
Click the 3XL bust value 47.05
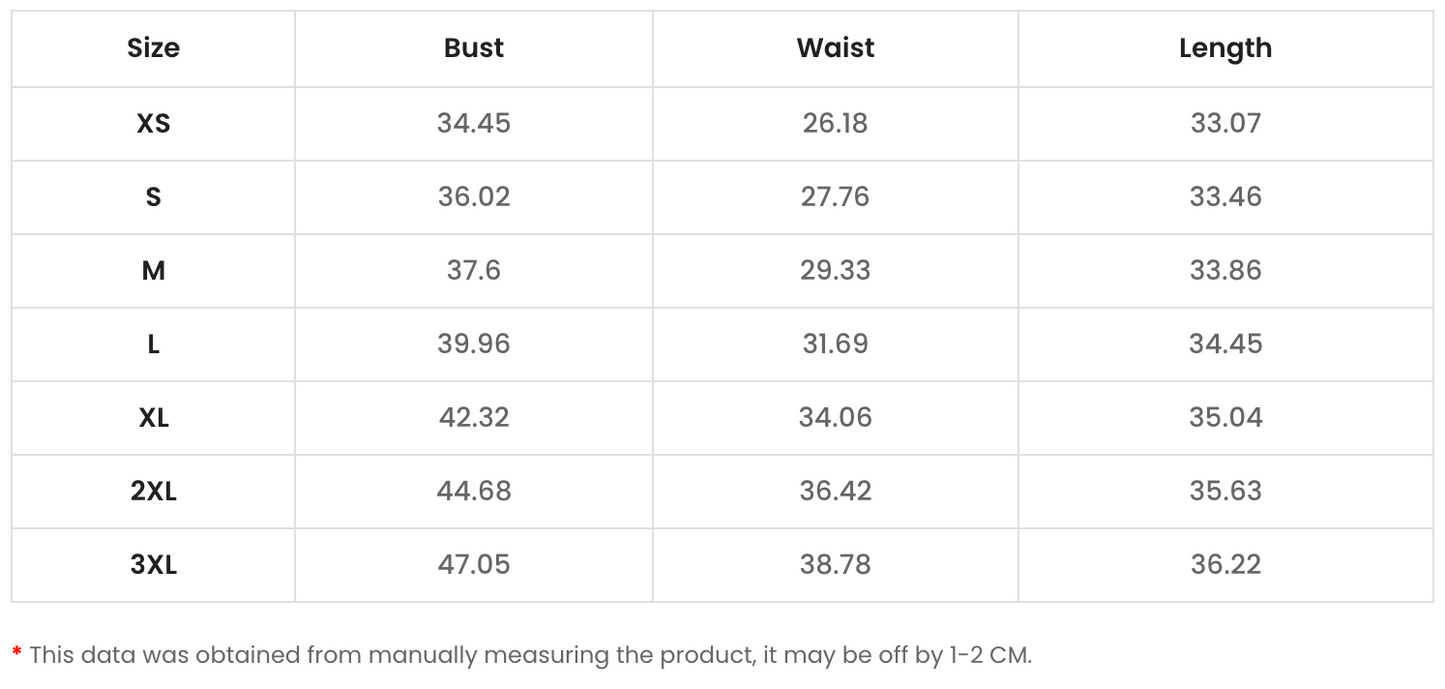pyautogui.click(x=474, y=565)
